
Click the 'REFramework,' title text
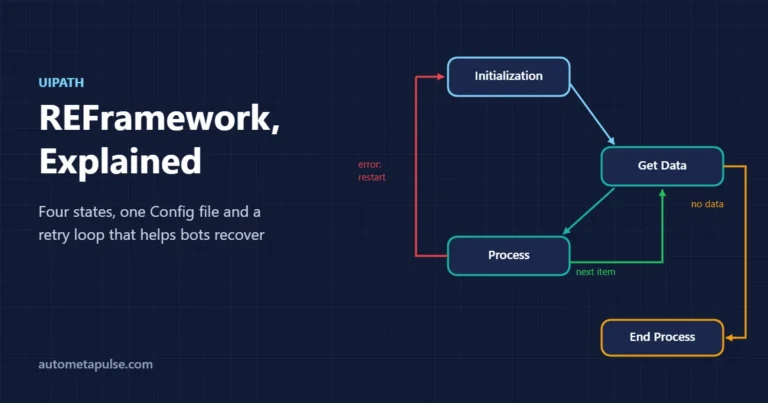click(x=159, y=118)
